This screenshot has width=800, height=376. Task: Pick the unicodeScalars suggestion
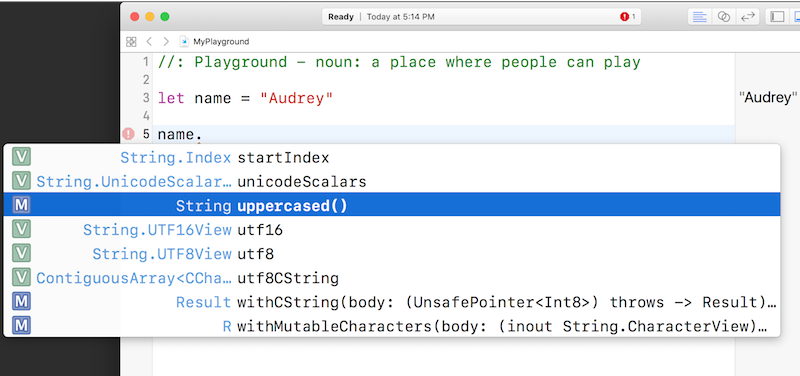[392, 182]
